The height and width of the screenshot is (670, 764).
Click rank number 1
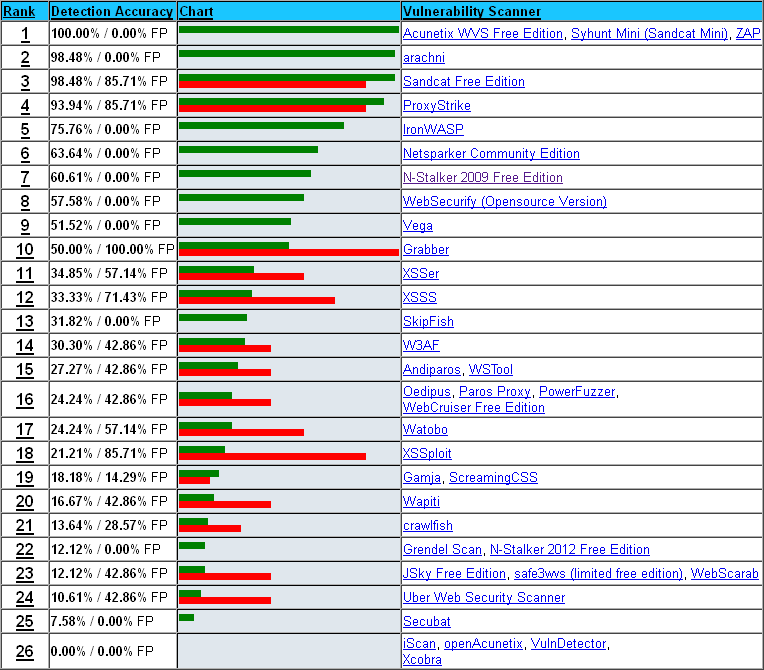(x=25, y=34)
